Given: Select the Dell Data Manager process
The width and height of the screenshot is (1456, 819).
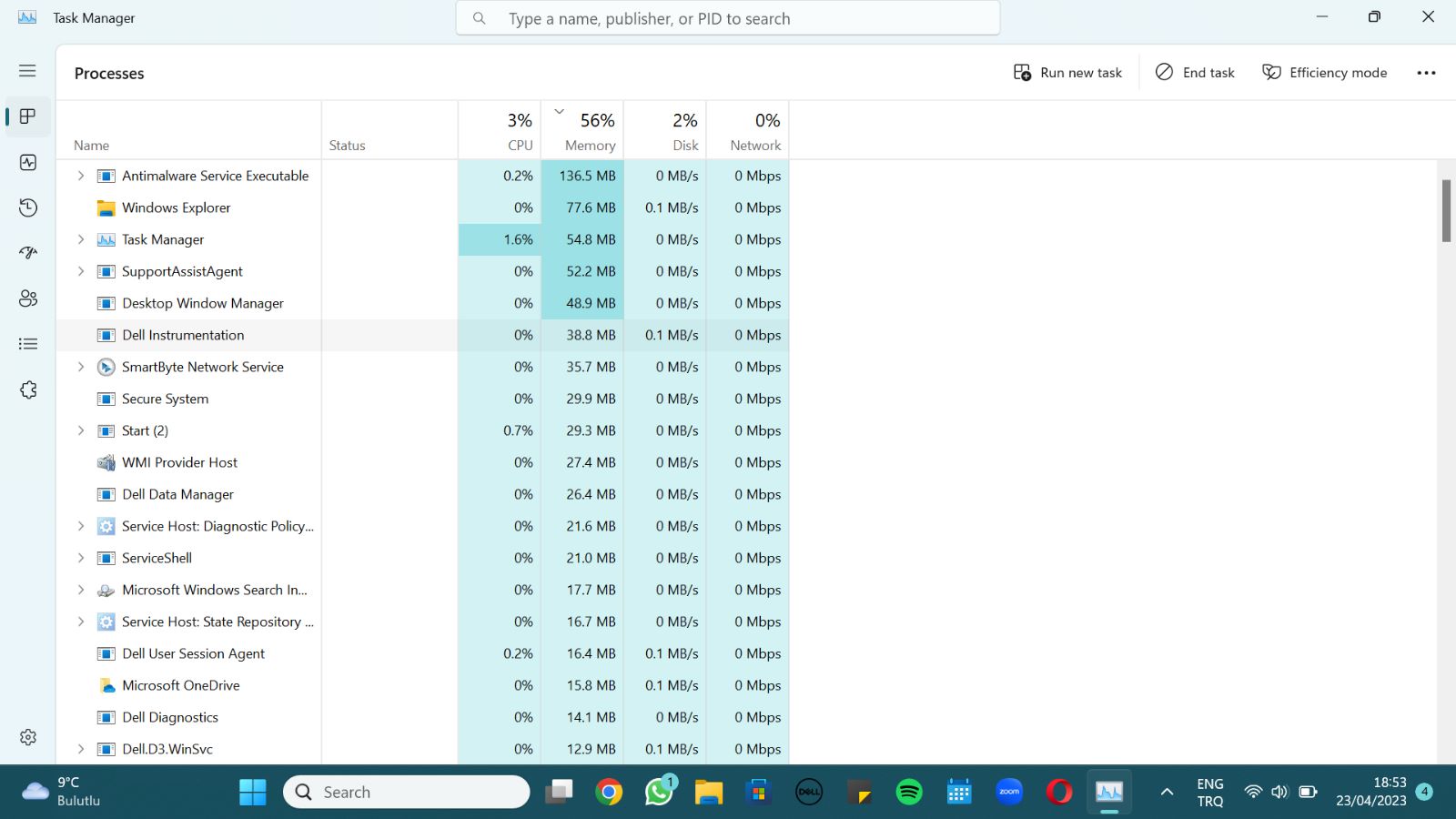Looking at the screenshot, I should click(422, 494).
